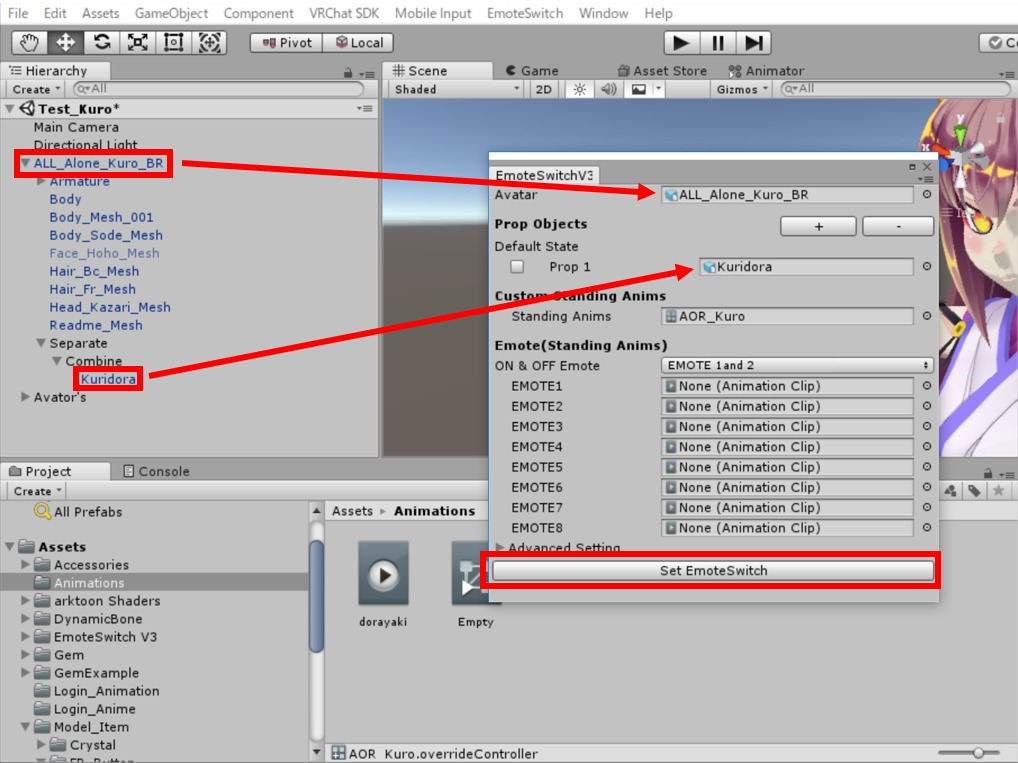Select the dorayaki animation asset
This screenshot has width=1018, height=763.
click(384, 575)
